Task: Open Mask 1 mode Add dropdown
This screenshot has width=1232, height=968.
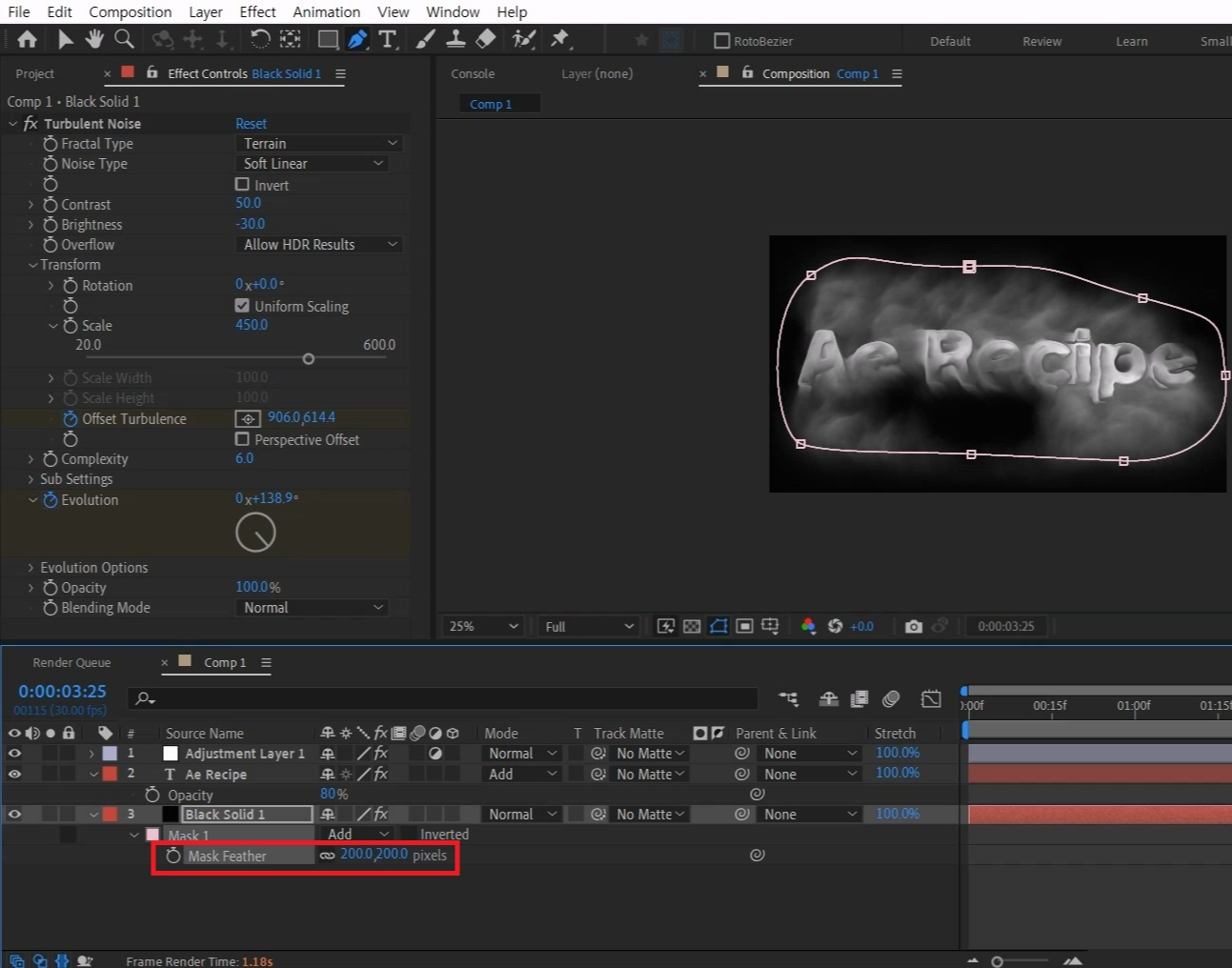Action: tap(356, 834)
